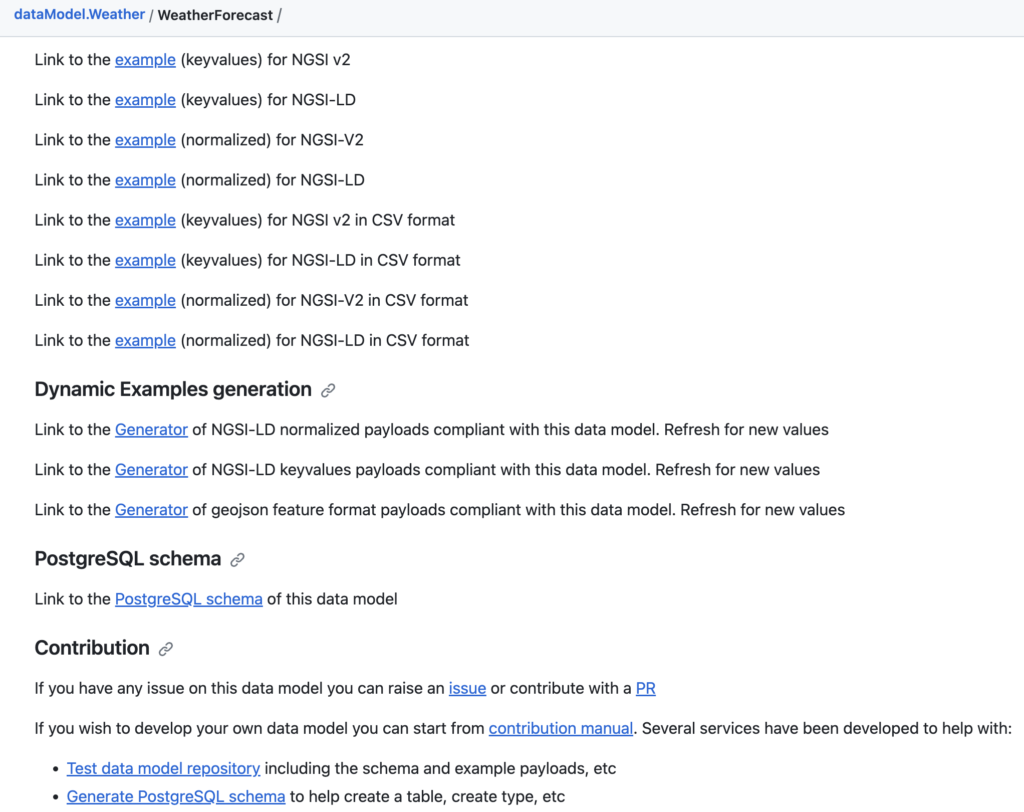Select WeatherForecast in the breadcrumb path
Viewport: 1024px width, 812px height.
(215, 15)
